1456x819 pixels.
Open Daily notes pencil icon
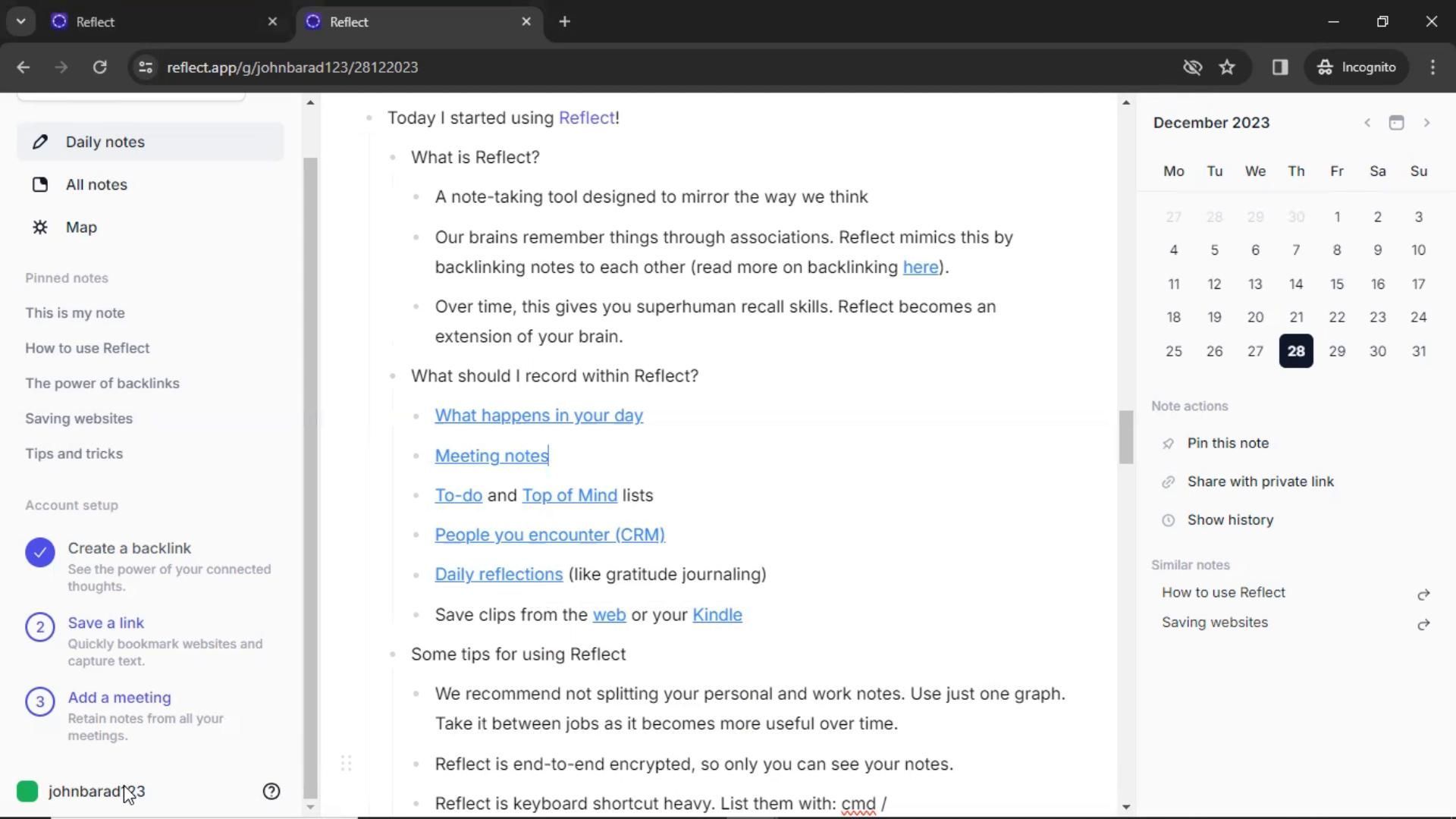click(x=40, y=142)
